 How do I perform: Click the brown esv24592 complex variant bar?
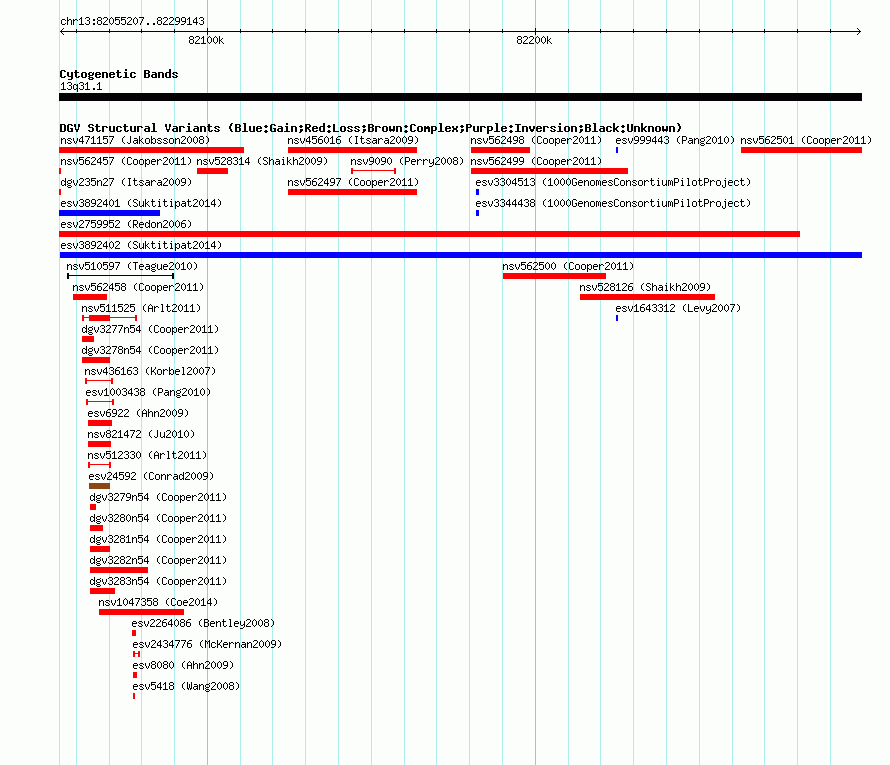coord(99,486)
